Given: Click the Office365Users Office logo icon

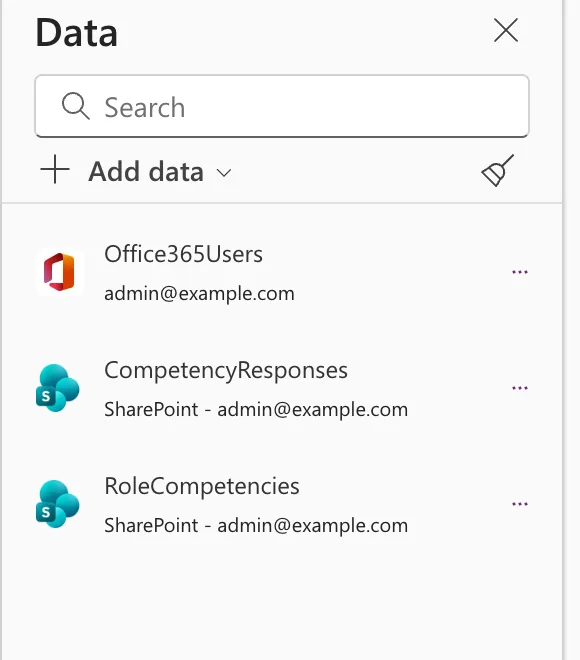Looking at the screenshot, I should pyautogui.click(x=59, y=272).
